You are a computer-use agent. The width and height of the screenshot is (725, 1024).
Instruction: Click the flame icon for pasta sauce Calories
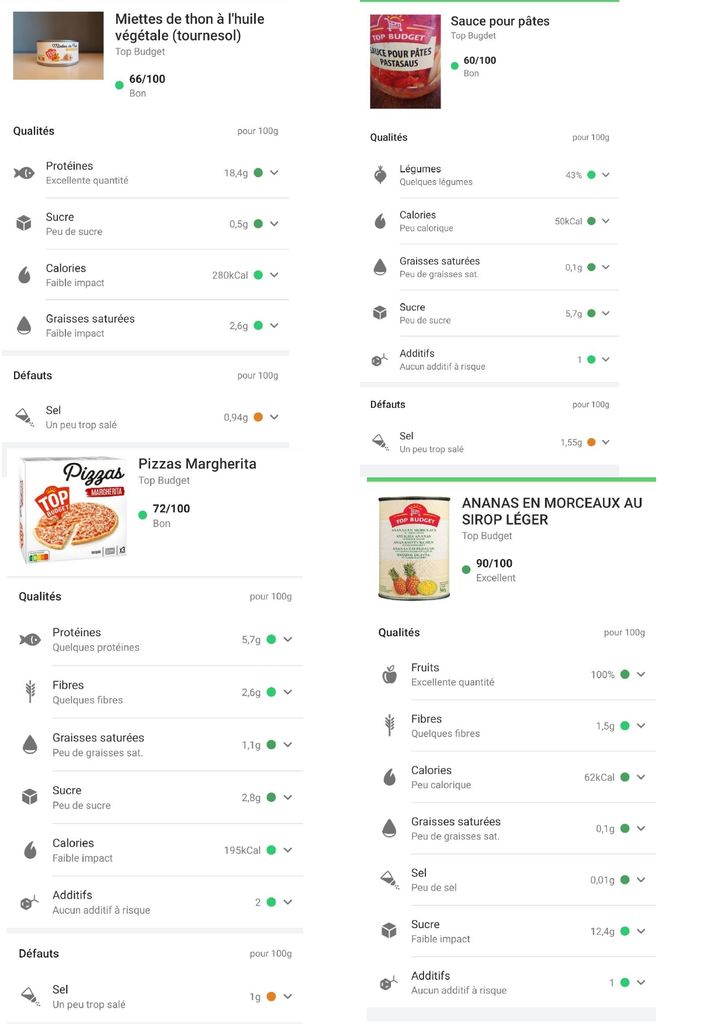(x=380, y=221)
